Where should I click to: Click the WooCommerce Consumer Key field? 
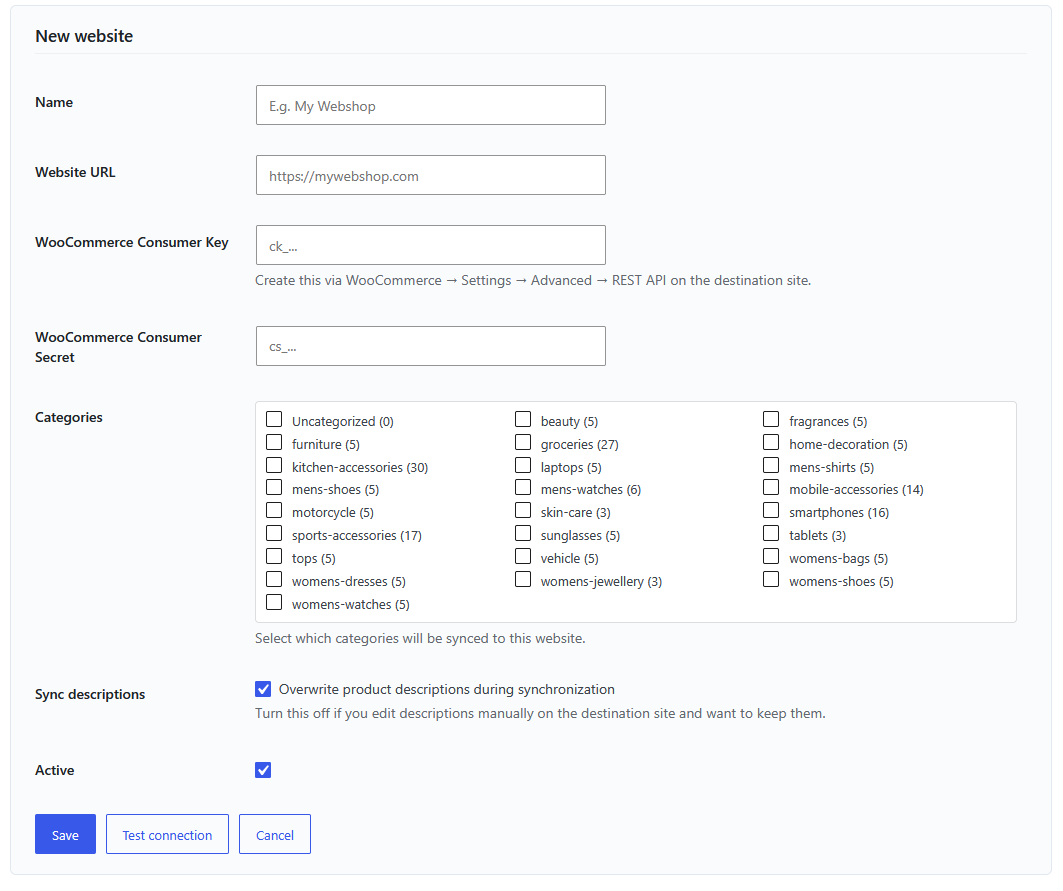pyautogui.click(x=430, y=245)
